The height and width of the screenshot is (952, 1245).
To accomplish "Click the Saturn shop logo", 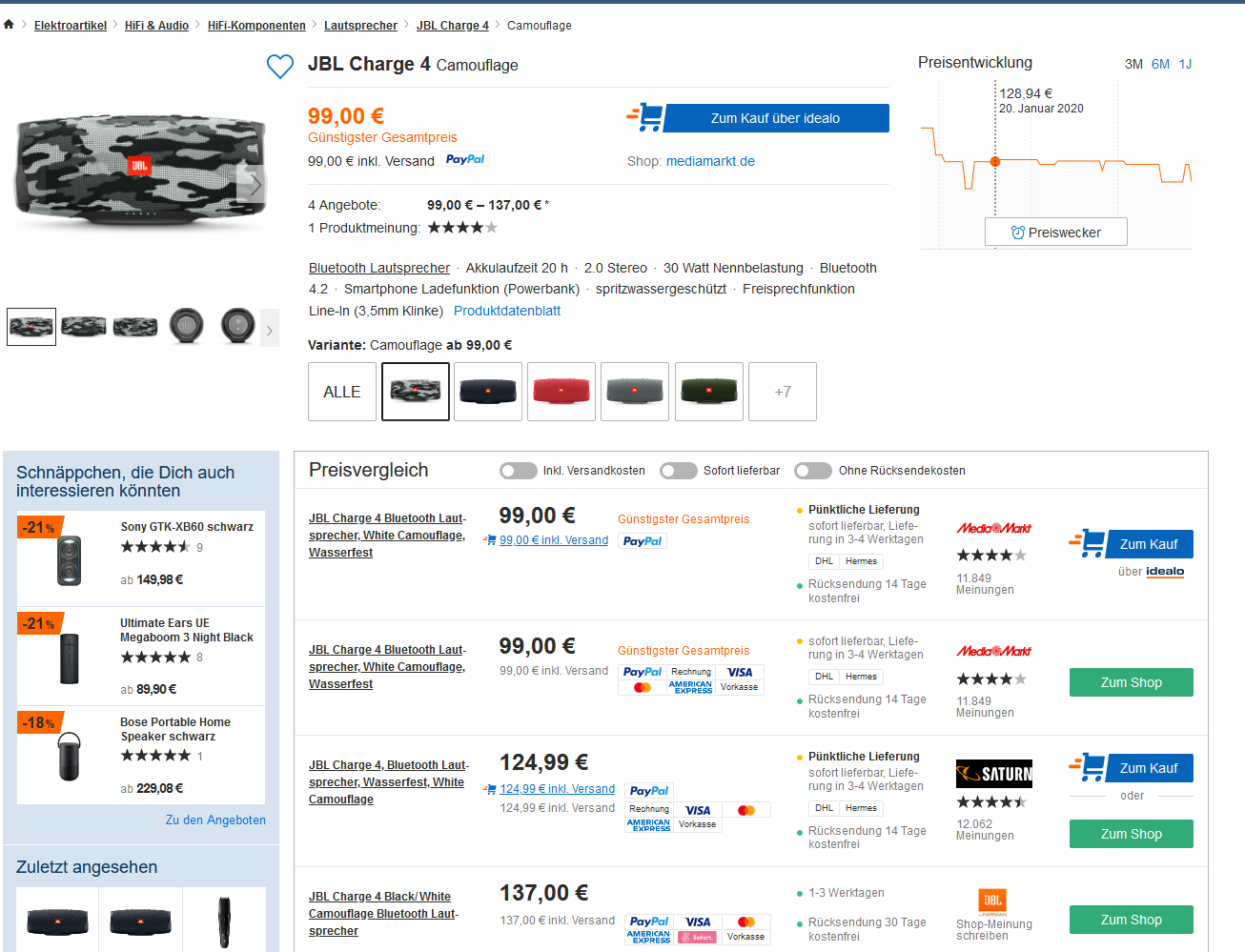I will pos(993,774).
